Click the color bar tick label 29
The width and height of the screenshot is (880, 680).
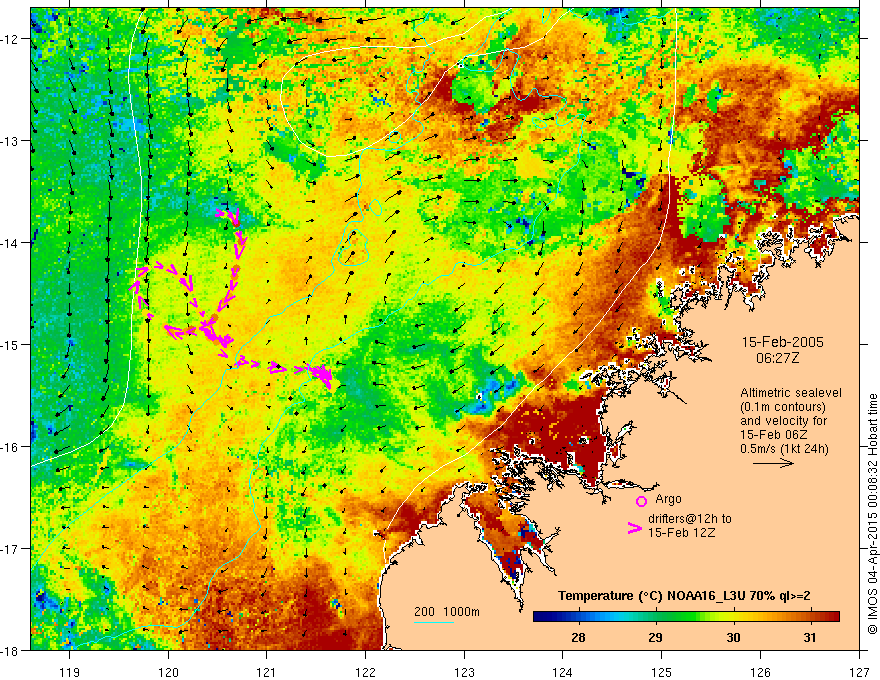[x=655, y=638]
